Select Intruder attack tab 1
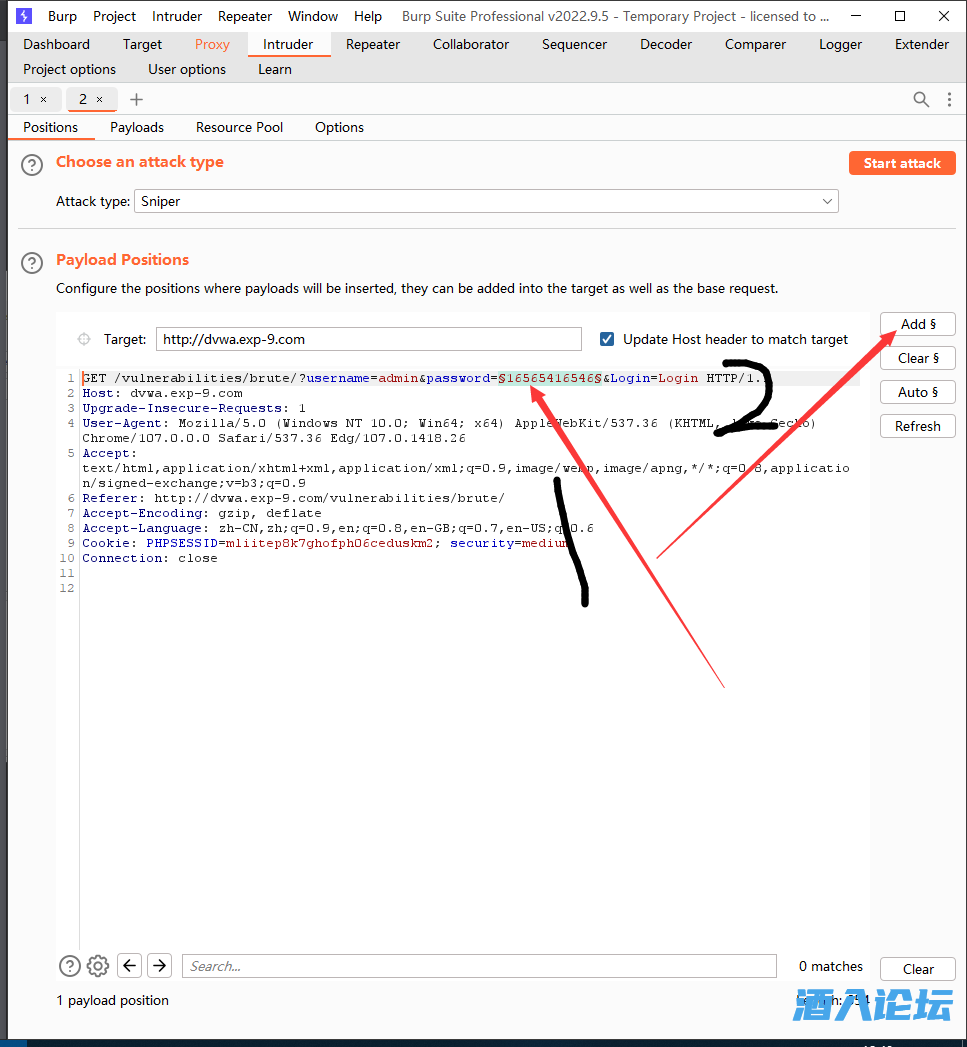This screenshot has height=1047, width=967. coord(27,99)
